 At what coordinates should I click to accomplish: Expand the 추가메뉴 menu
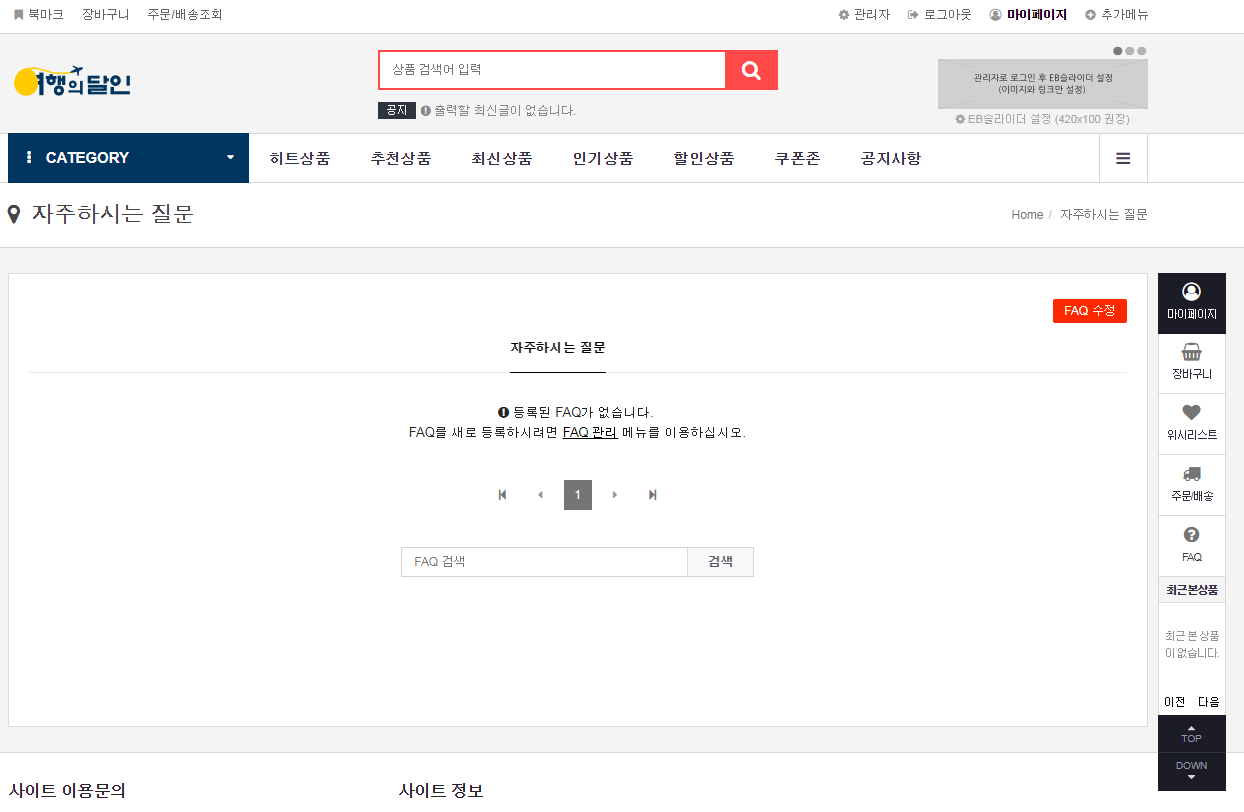pyautogui.click(x=1116, y=15)
